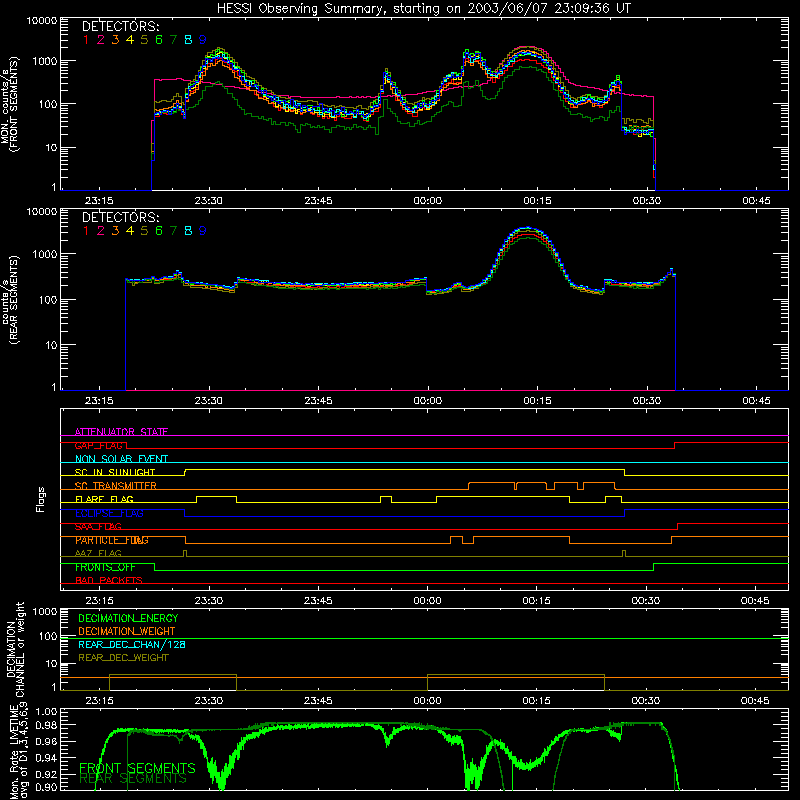
Task: Click the SAA_FLAG label
Action: 98,526
